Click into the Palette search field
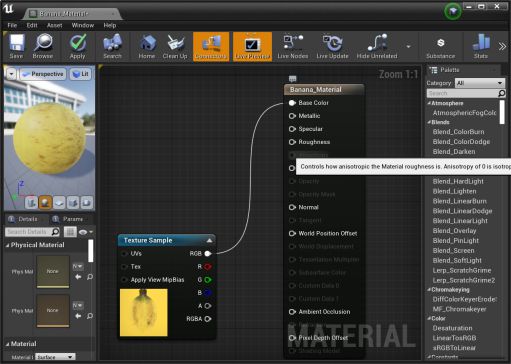 (x=462, y=93)
